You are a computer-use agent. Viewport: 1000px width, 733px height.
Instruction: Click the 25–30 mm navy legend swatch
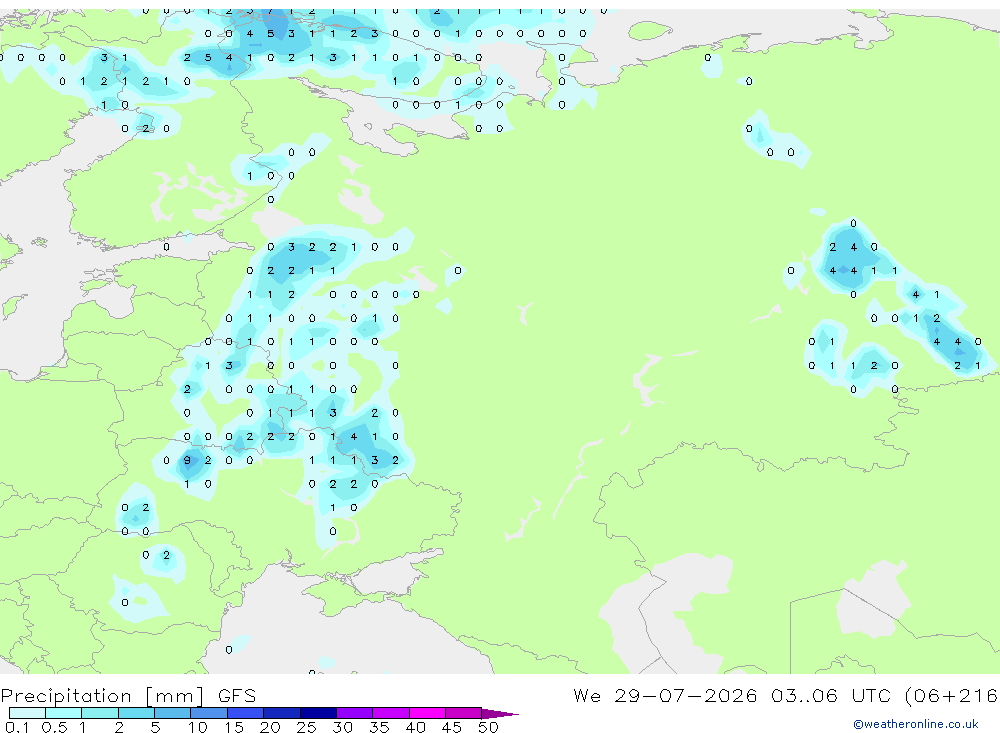(x=318, y=713)
